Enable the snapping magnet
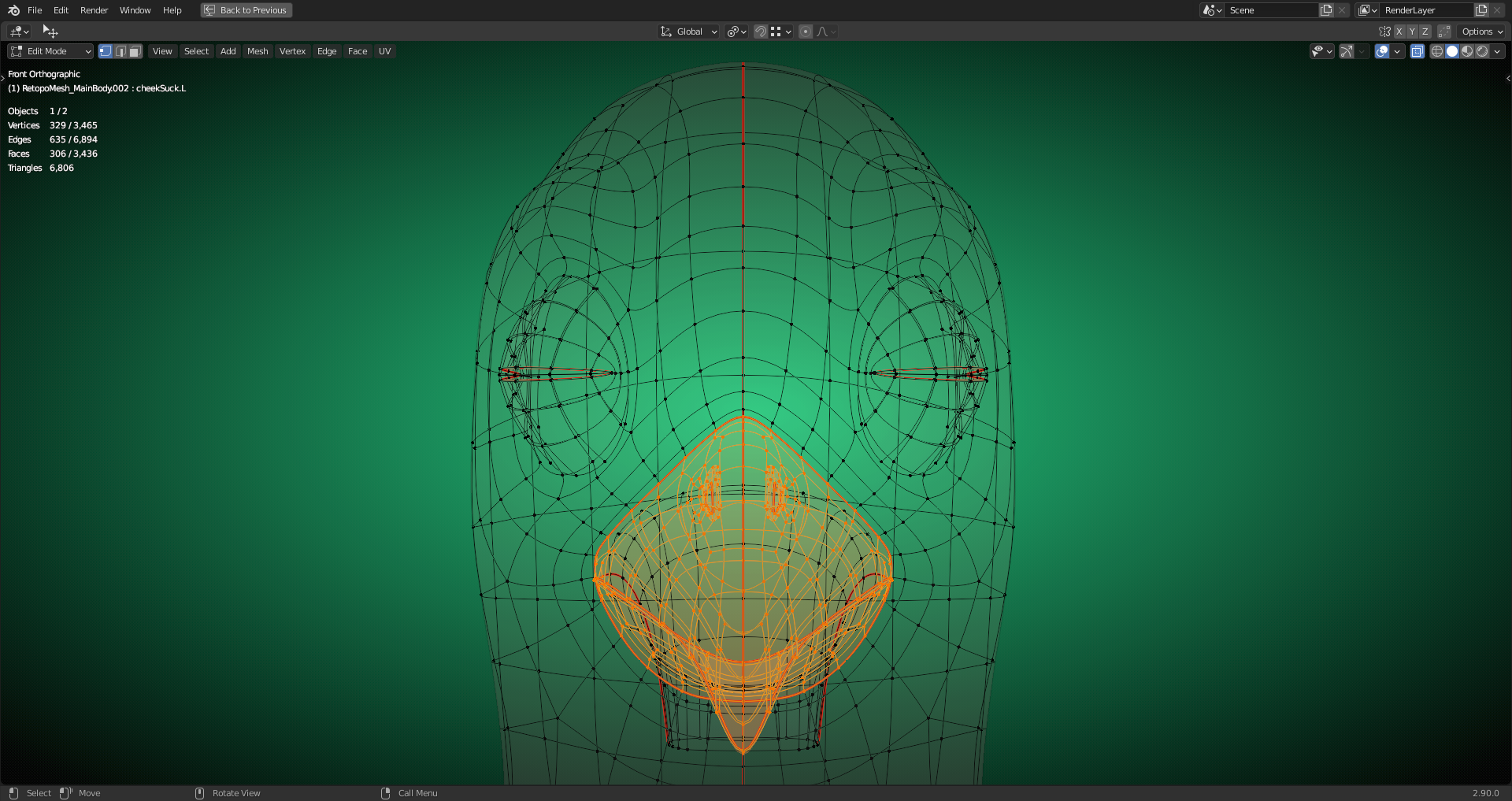 (x=759, y=31)
